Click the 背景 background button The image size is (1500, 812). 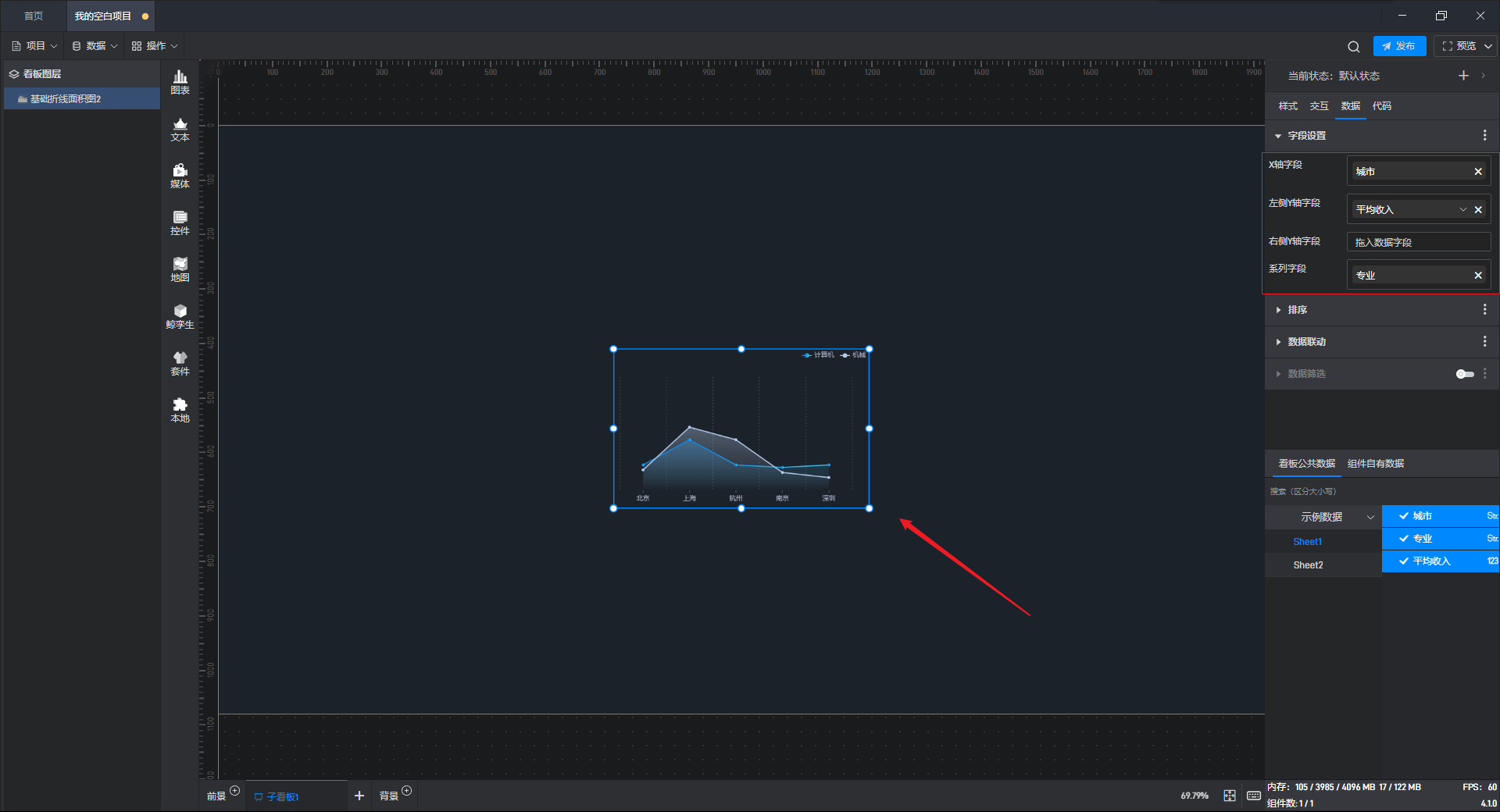pyautogui.click(x=389, y=796)
